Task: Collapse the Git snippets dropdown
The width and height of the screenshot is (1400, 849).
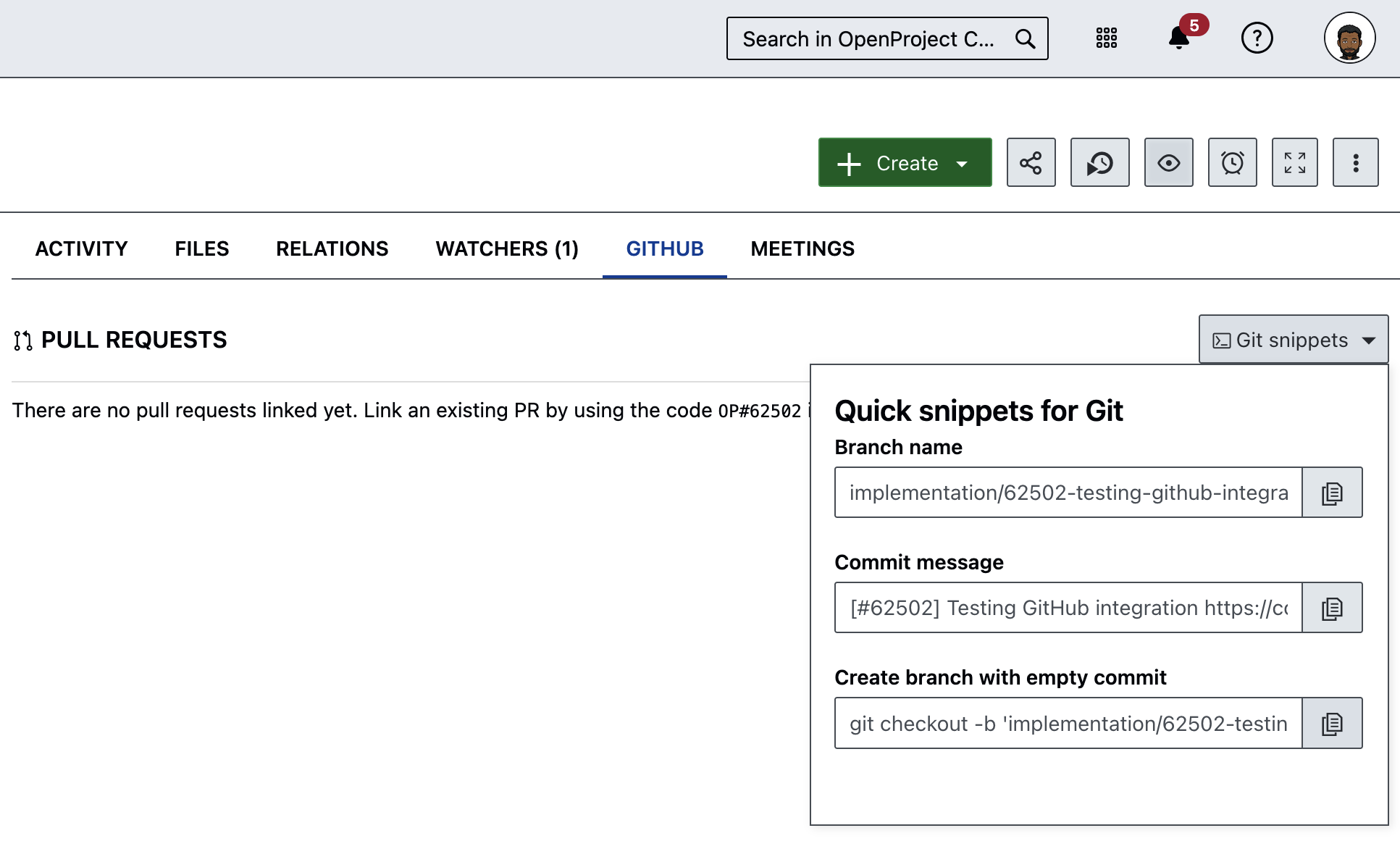Action: point(1293,340)
